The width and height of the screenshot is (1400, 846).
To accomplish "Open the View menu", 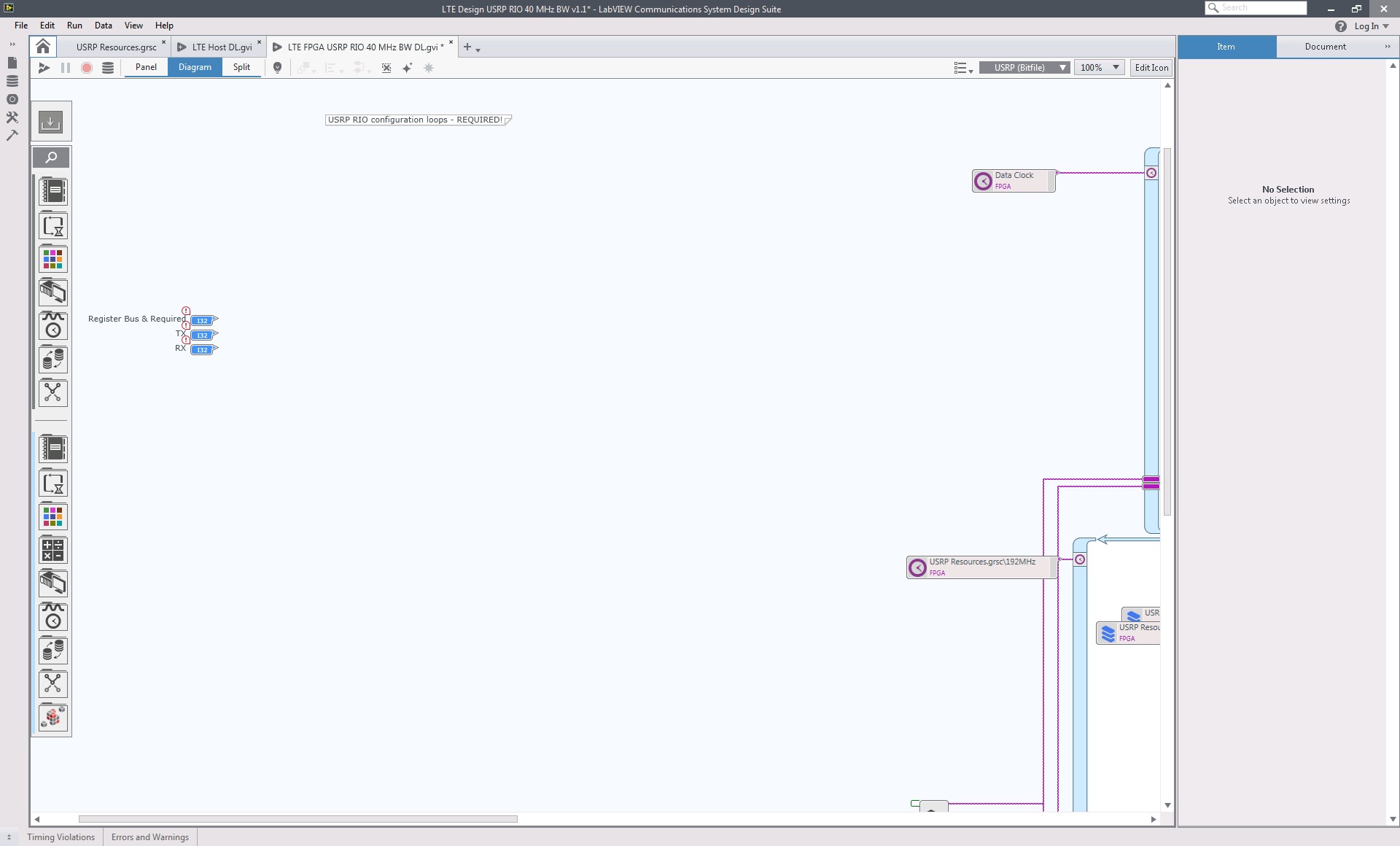I will (133, 26).
